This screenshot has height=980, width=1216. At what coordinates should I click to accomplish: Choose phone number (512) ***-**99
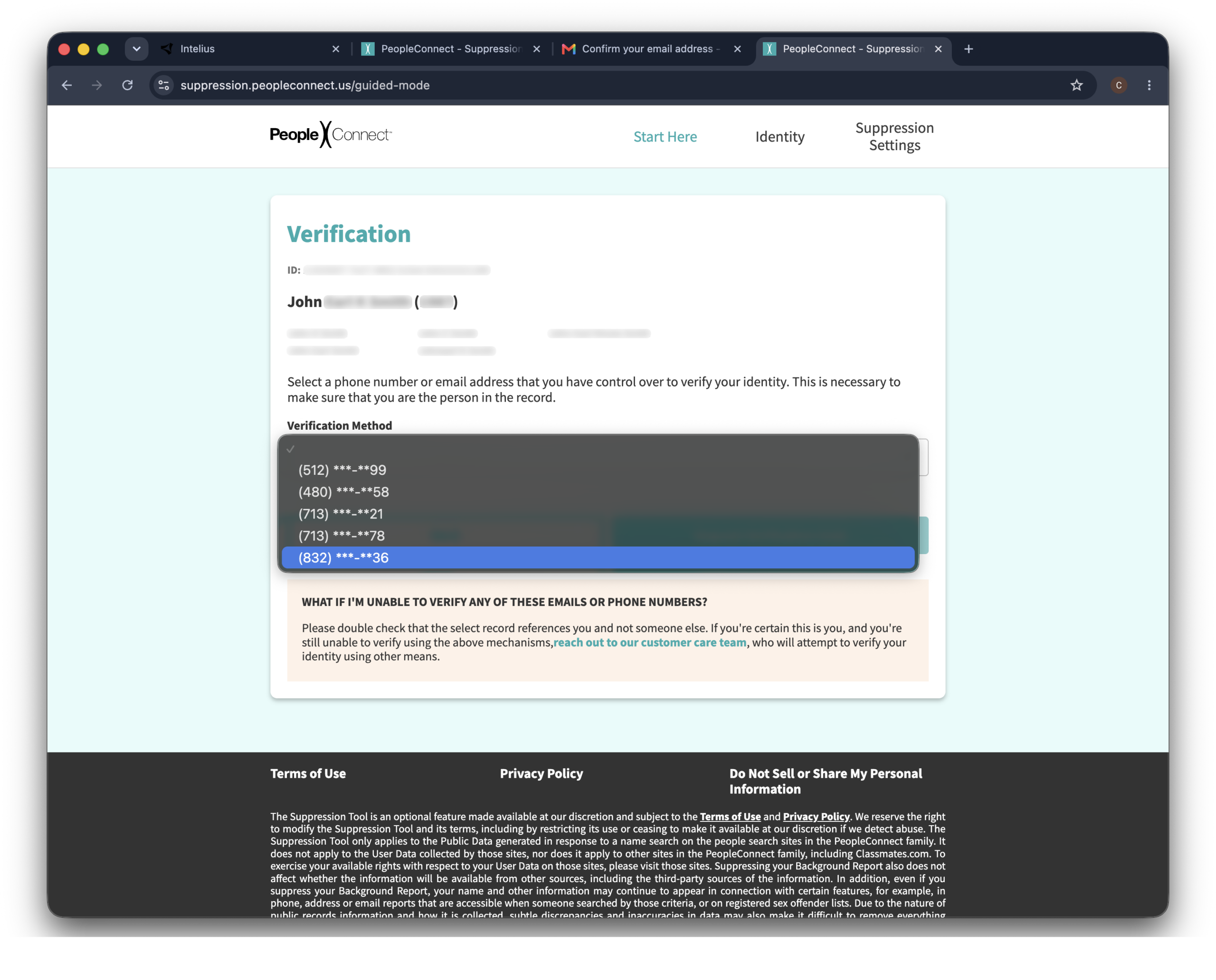pos(598,470)
